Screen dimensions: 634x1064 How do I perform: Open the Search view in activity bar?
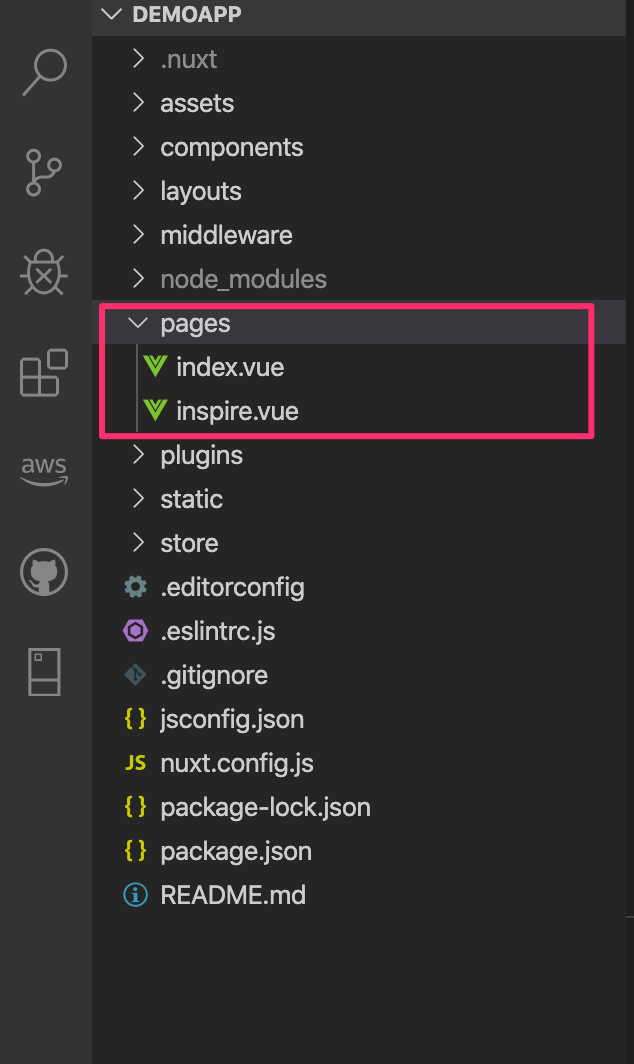tap(44, 72)
